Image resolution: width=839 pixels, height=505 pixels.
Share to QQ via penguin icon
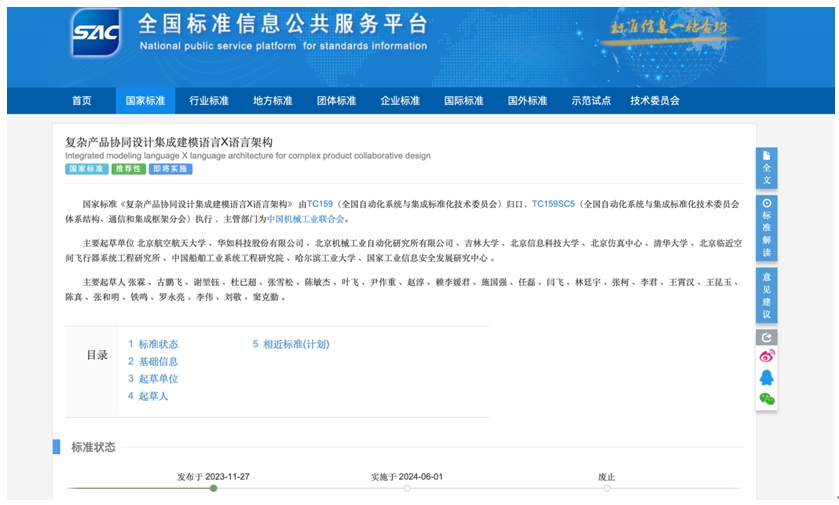point(767,377)
